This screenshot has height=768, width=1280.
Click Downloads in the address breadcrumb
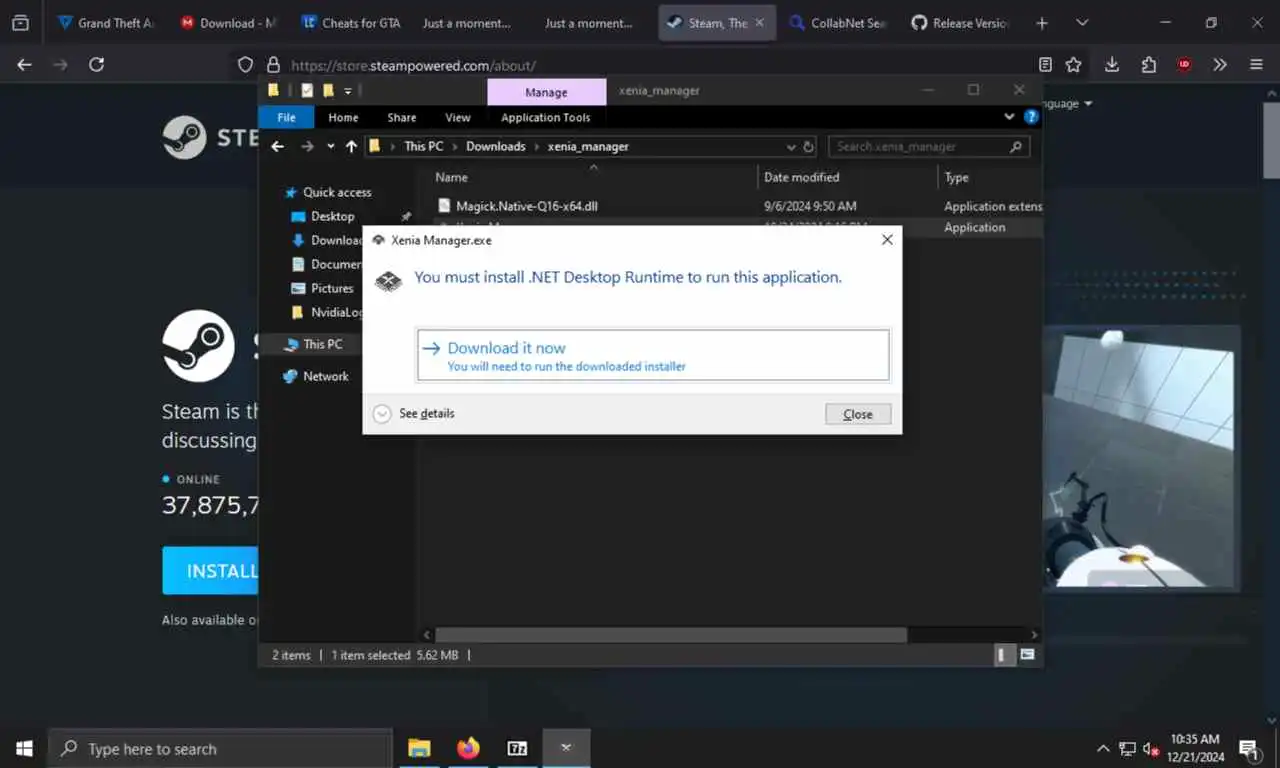(x=495, y=146)
